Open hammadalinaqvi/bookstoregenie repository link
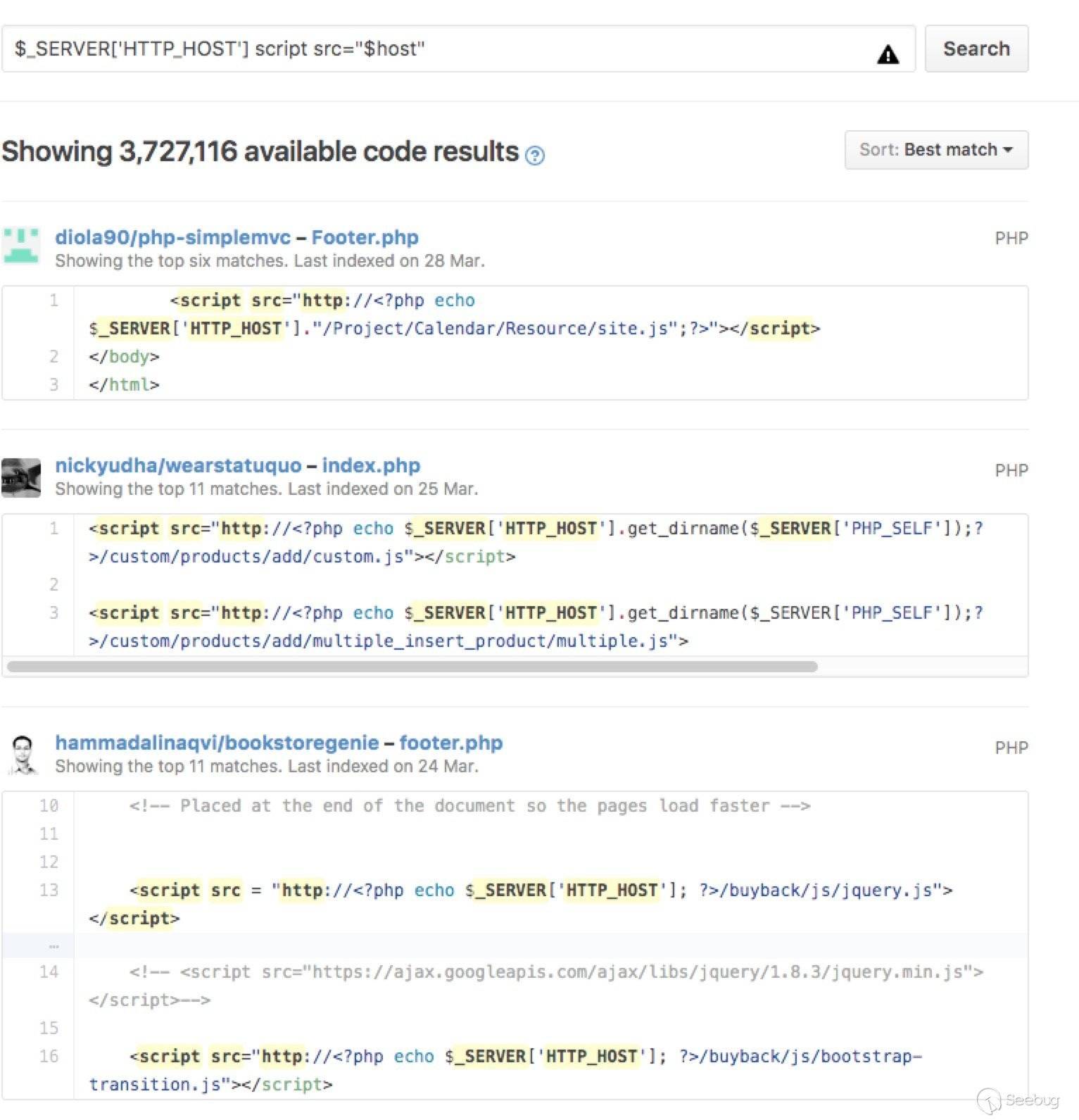This screenshot has width=1079, height=1120. 217,743
